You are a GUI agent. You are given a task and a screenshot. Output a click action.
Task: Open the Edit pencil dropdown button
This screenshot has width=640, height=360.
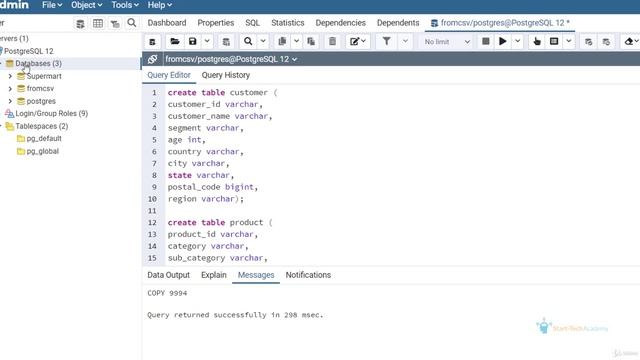358,41
